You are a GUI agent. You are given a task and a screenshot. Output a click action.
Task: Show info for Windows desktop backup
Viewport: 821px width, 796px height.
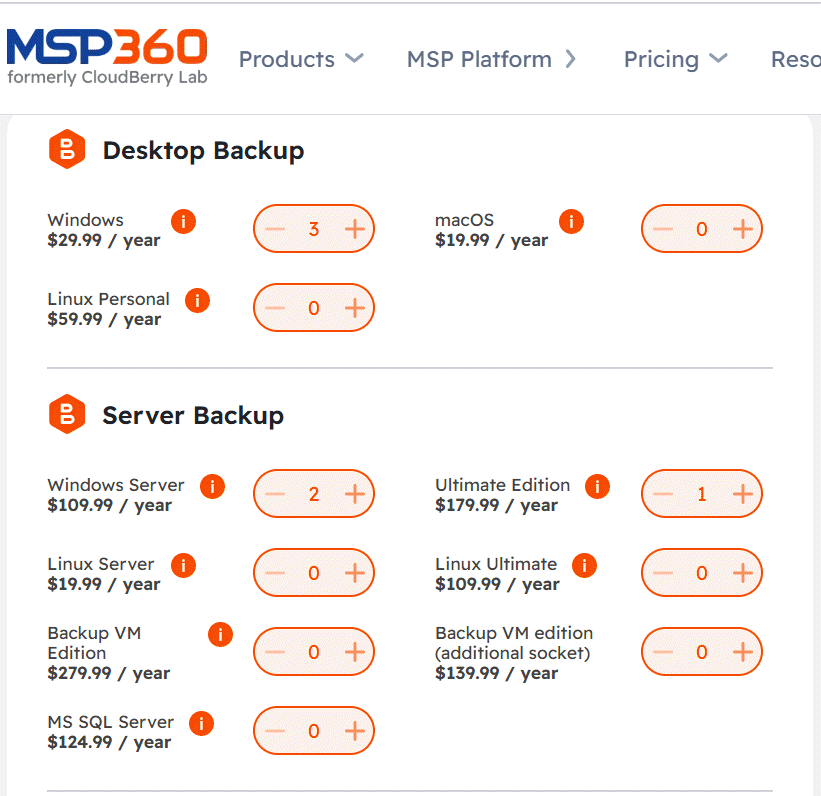(183, 221)
